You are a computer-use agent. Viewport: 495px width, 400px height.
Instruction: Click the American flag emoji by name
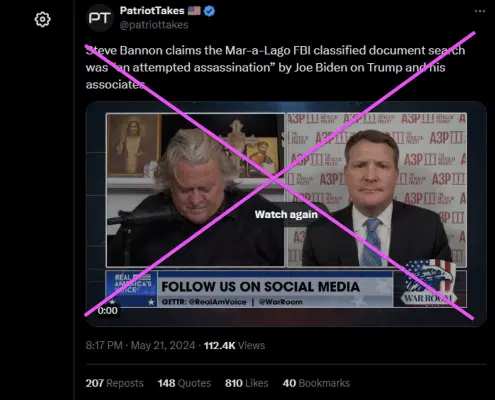[x=194, y=11]
